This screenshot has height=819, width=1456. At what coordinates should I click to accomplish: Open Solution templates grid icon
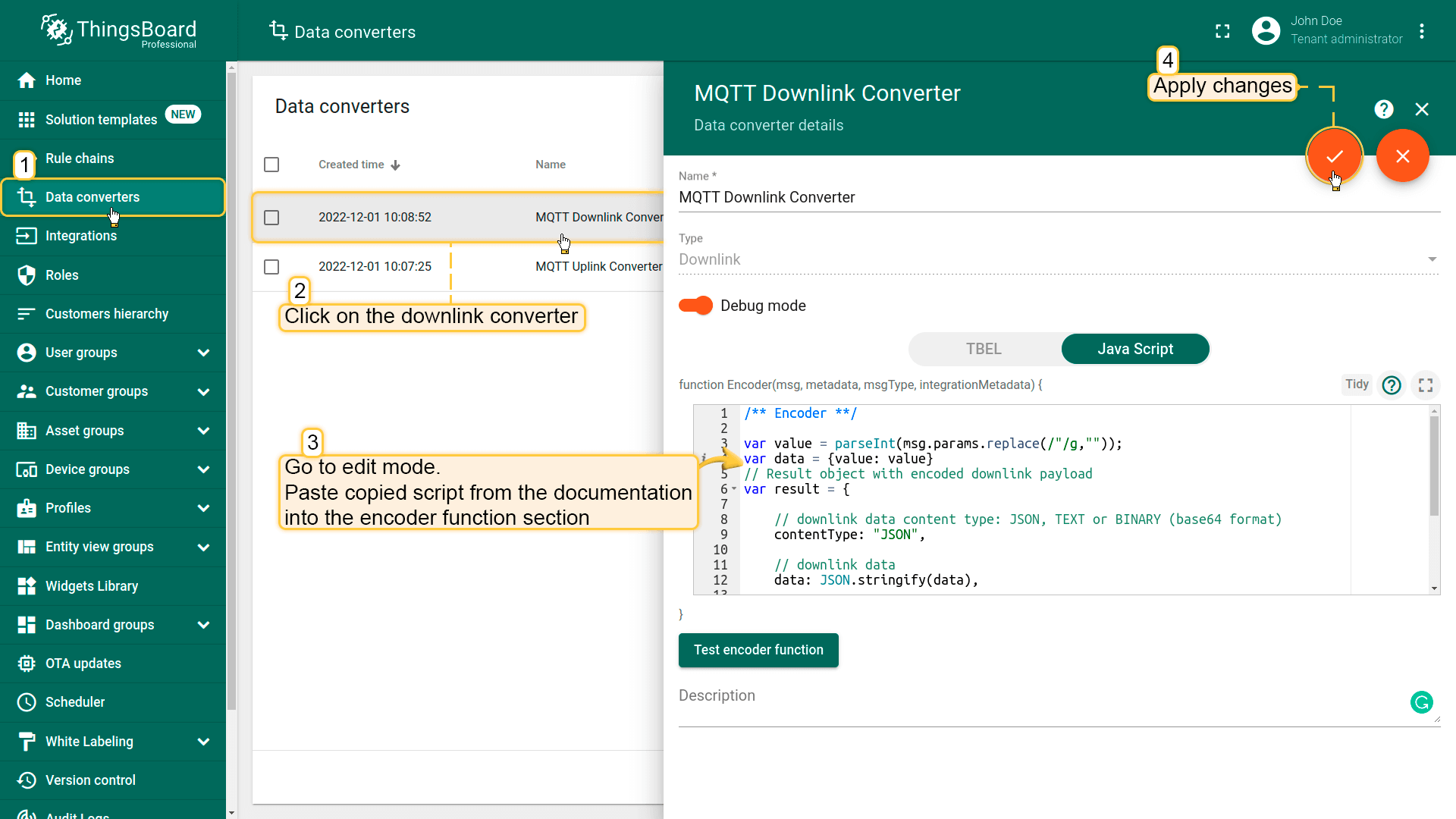(x=27, y=120)
